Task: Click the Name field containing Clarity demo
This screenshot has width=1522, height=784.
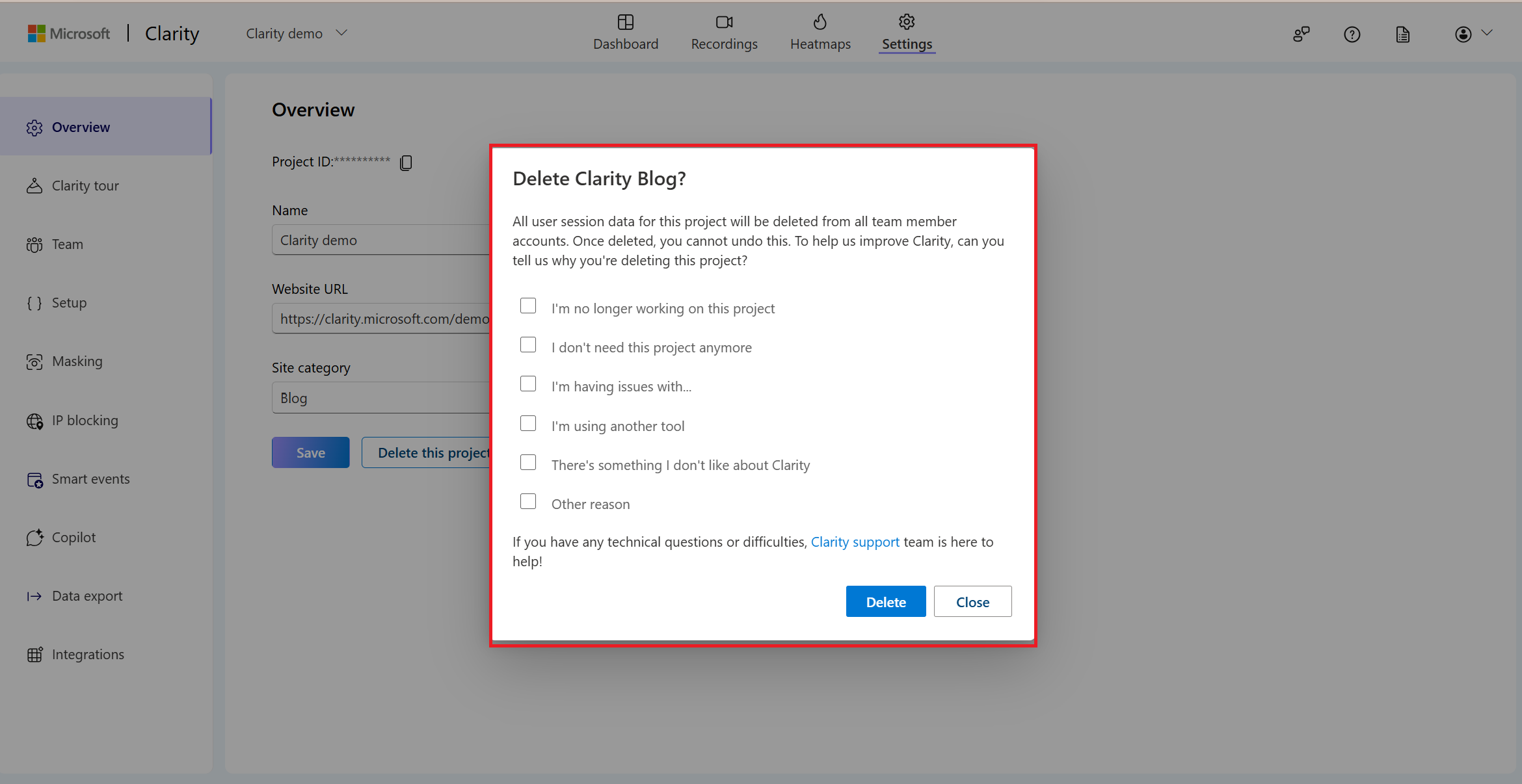Action: [380, 240]
